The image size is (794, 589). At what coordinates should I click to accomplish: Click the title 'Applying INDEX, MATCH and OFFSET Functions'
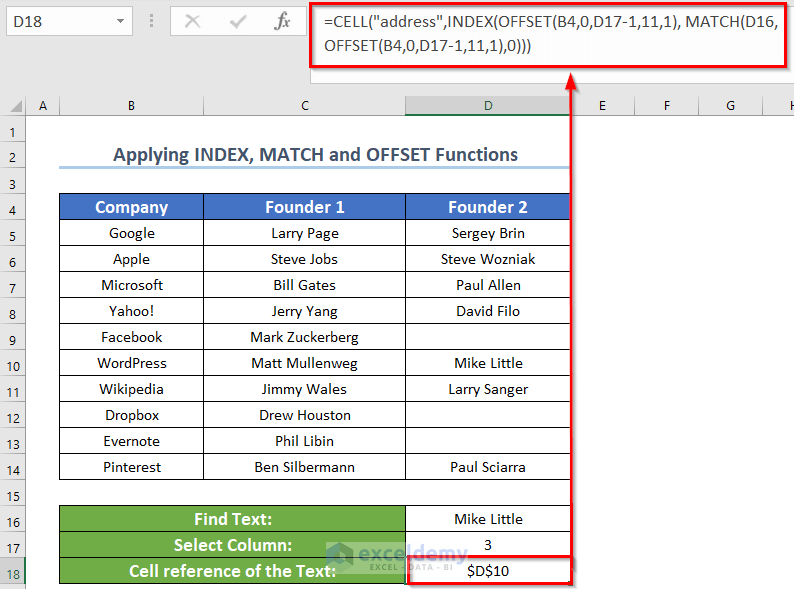(x=315, y=154)
